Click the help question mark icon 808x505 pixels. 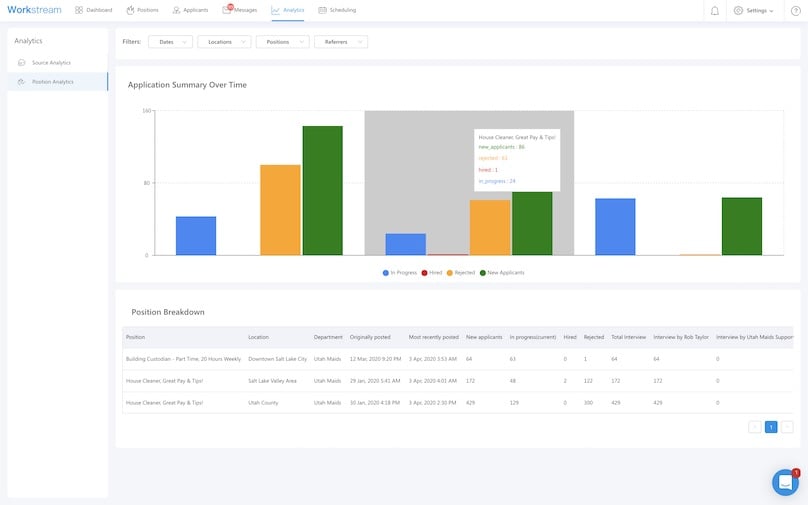tap(796, 10)
